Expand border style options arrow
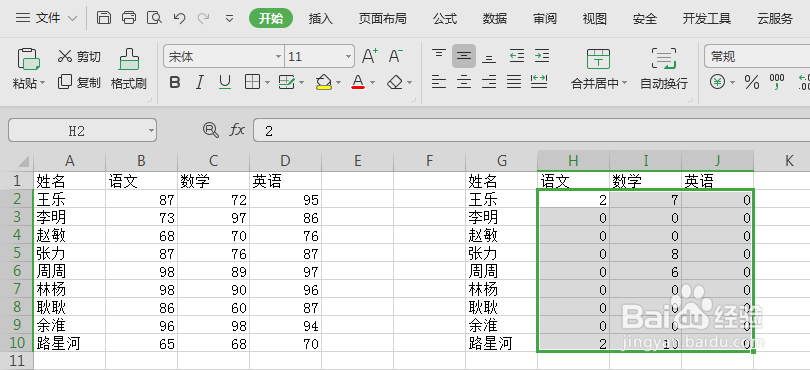Viewport: 810px width, 370px height. (267, 83)
